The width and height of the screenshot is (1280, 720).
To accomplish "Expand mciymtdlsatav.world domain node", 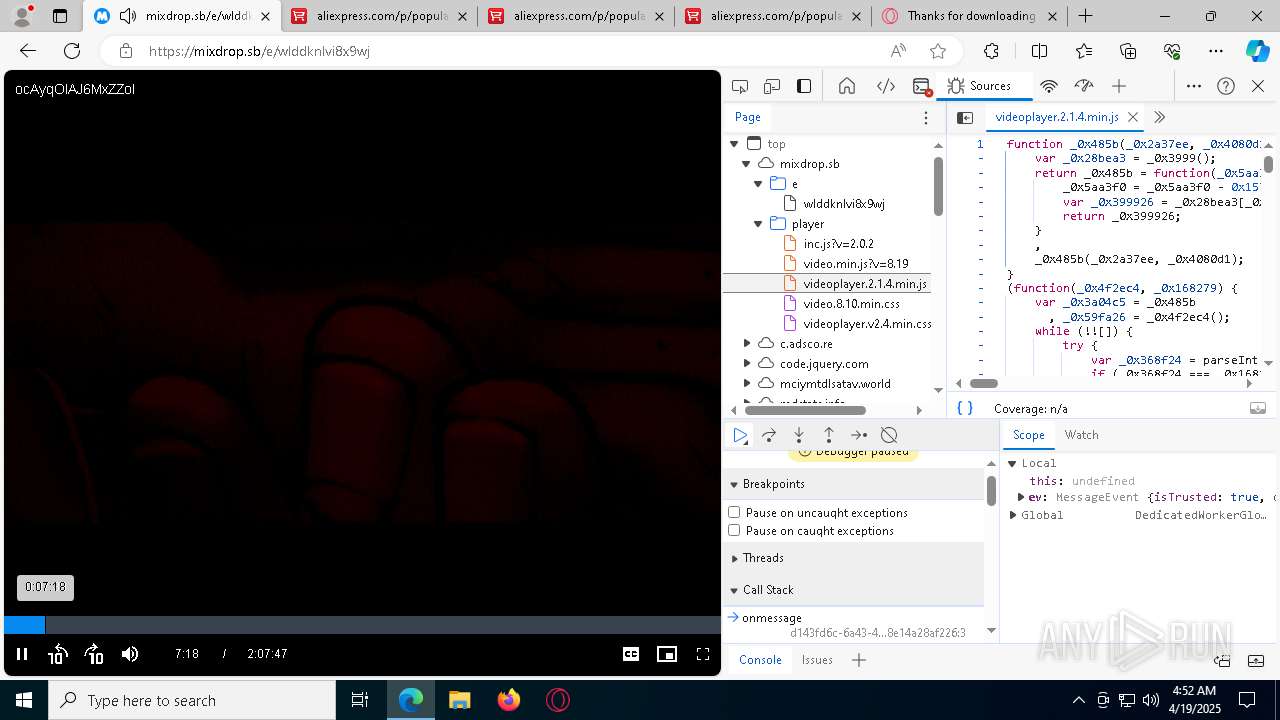I will coord(746,384).
